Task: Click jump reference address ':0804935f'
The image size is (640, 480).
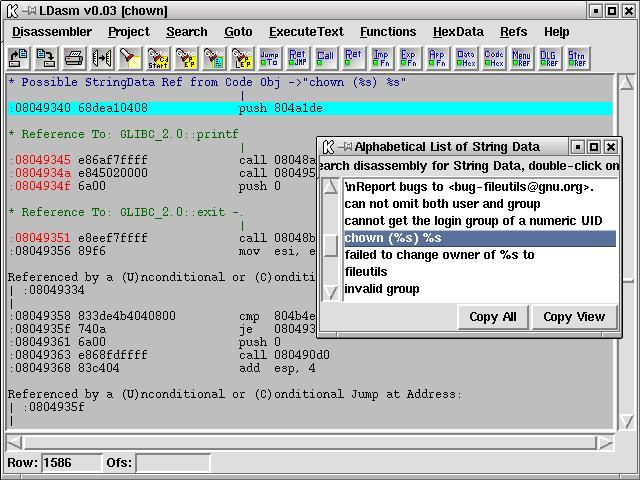Action: 54,407
